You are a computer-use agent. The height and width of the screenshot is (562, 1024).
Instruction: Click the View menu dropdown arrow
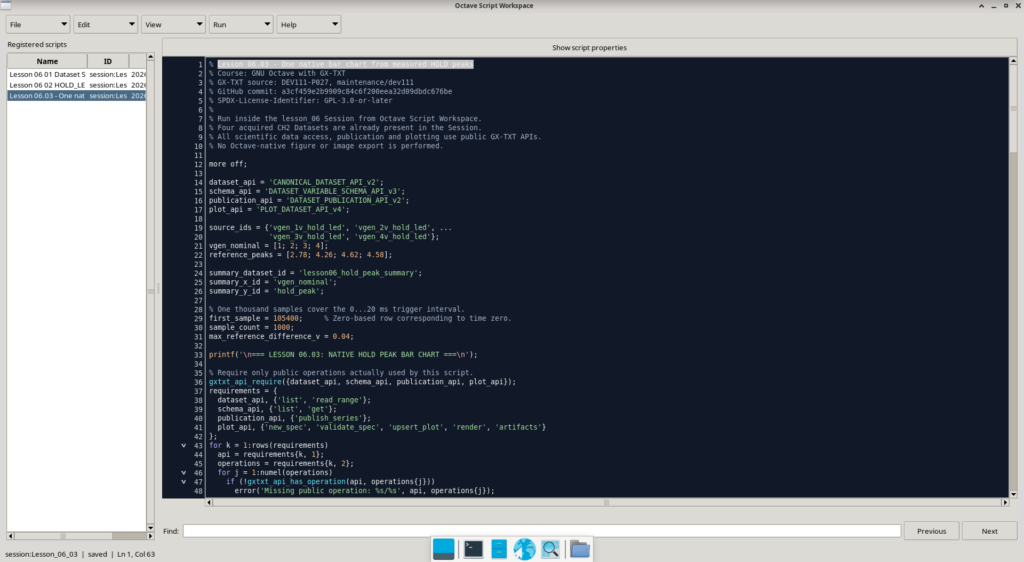[x=199, y=24]
